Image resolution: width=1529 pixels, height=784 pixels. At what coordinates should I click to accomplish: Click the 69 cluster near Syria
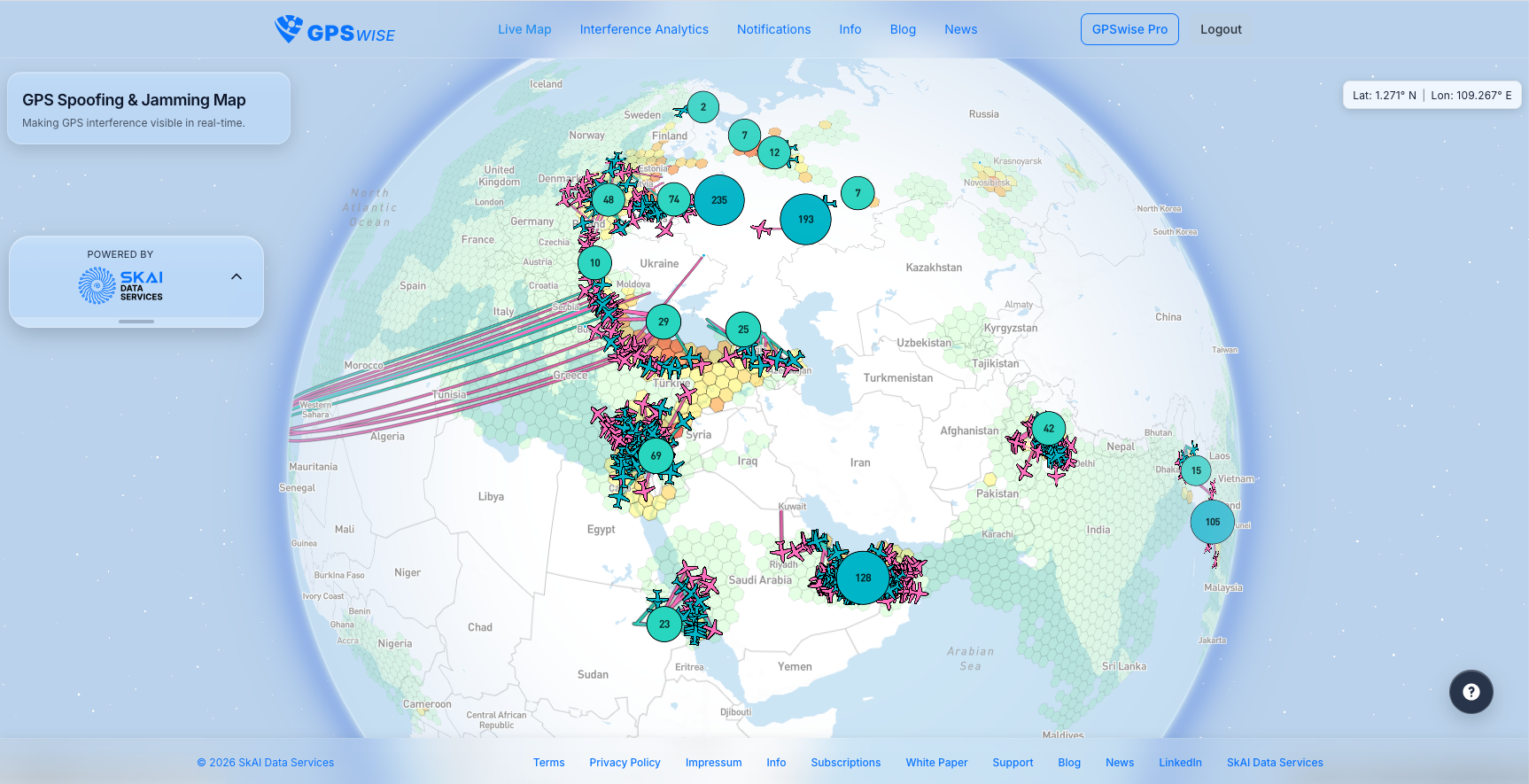tap(656, 456)
